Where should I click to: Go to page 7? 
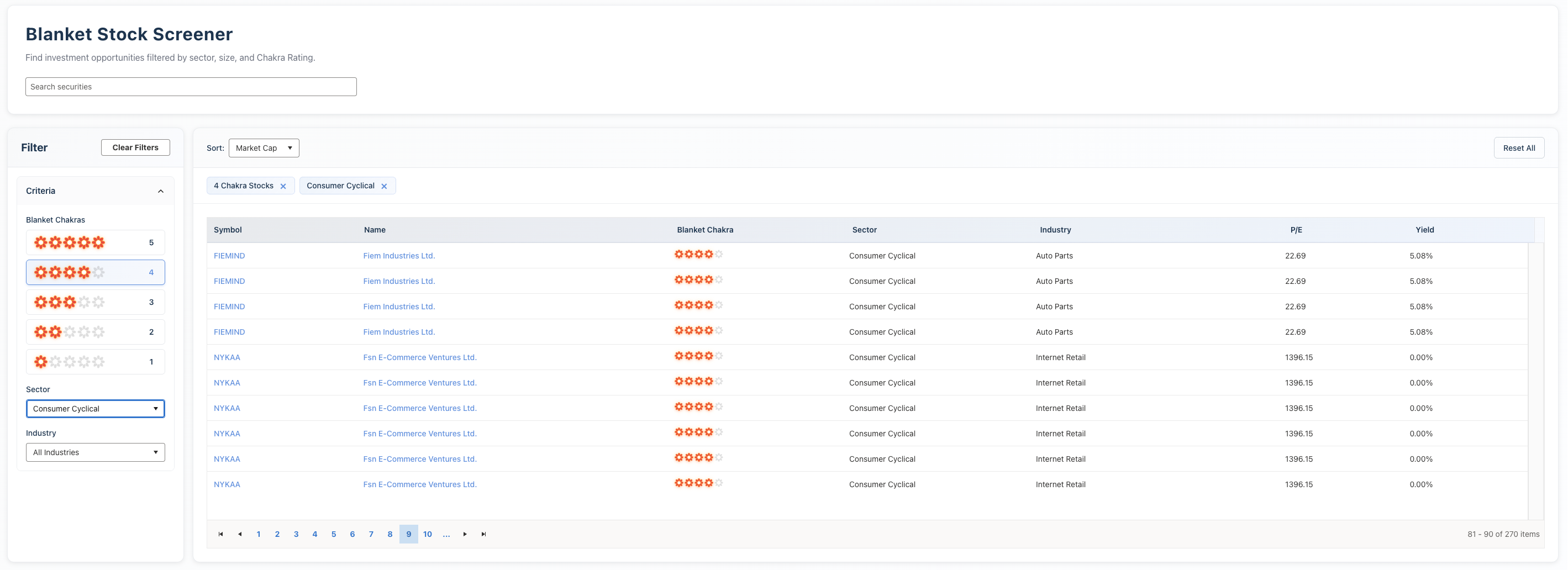(x=371, y=534)
